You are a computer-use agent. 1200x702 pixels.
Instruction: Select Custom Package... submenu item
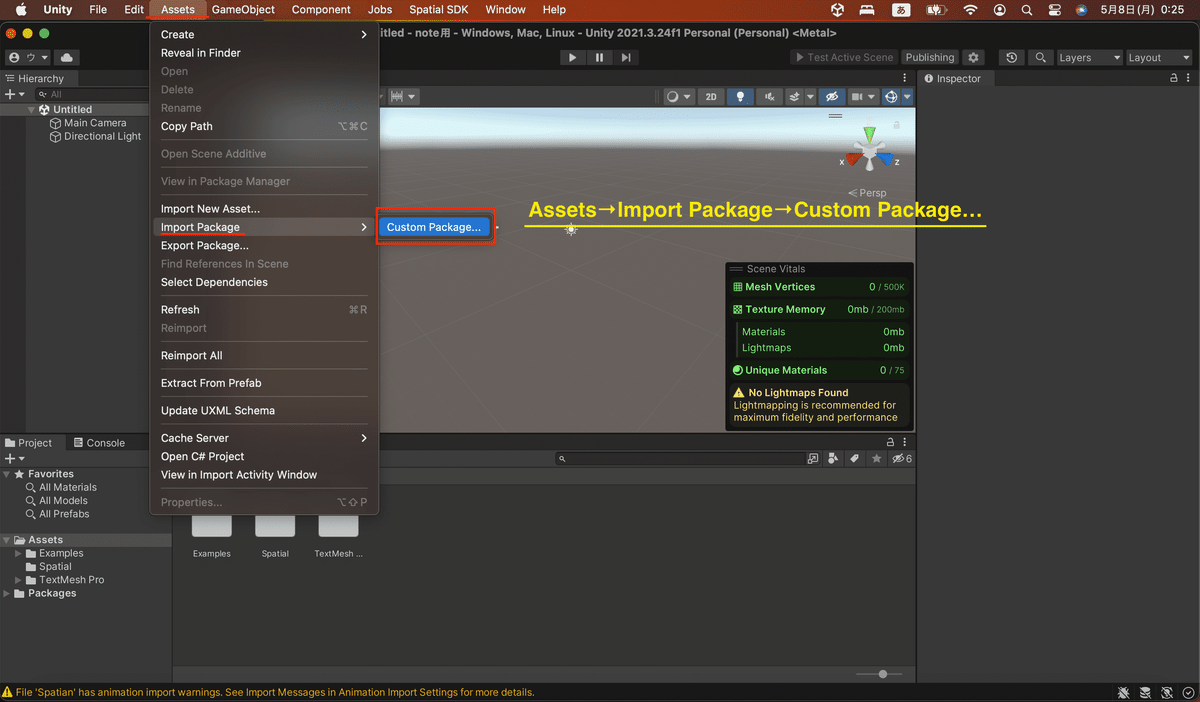click(x=434, y=227)
